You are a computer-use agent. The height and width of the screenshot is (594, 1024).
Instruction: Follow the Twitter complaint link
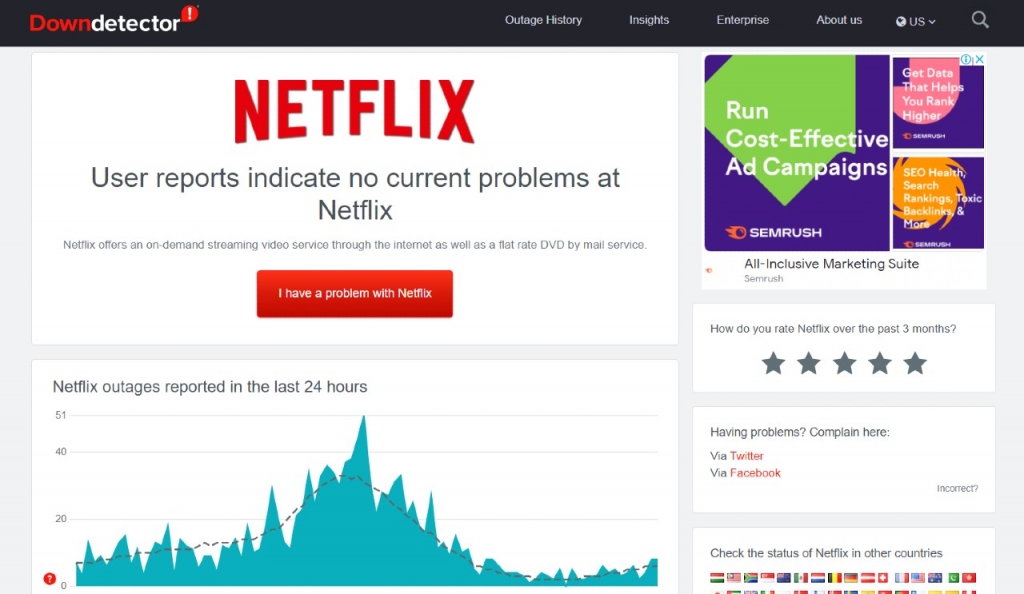click(x=746, y=456)
